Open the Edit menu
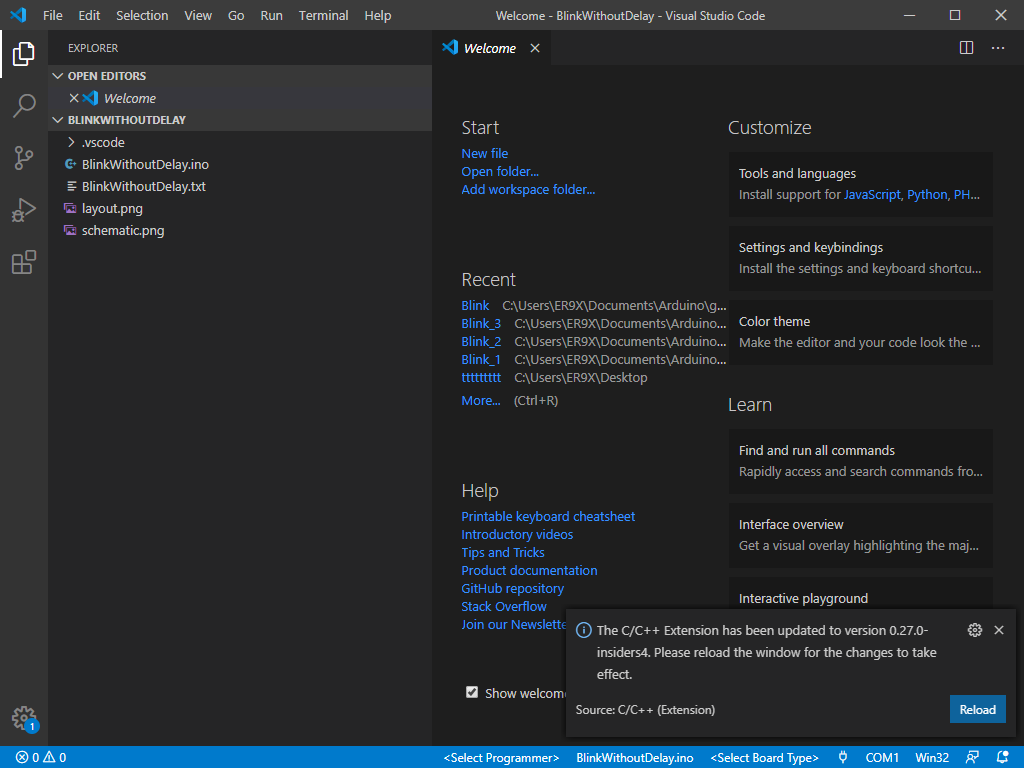1024x768 pixels. (89, 16)
